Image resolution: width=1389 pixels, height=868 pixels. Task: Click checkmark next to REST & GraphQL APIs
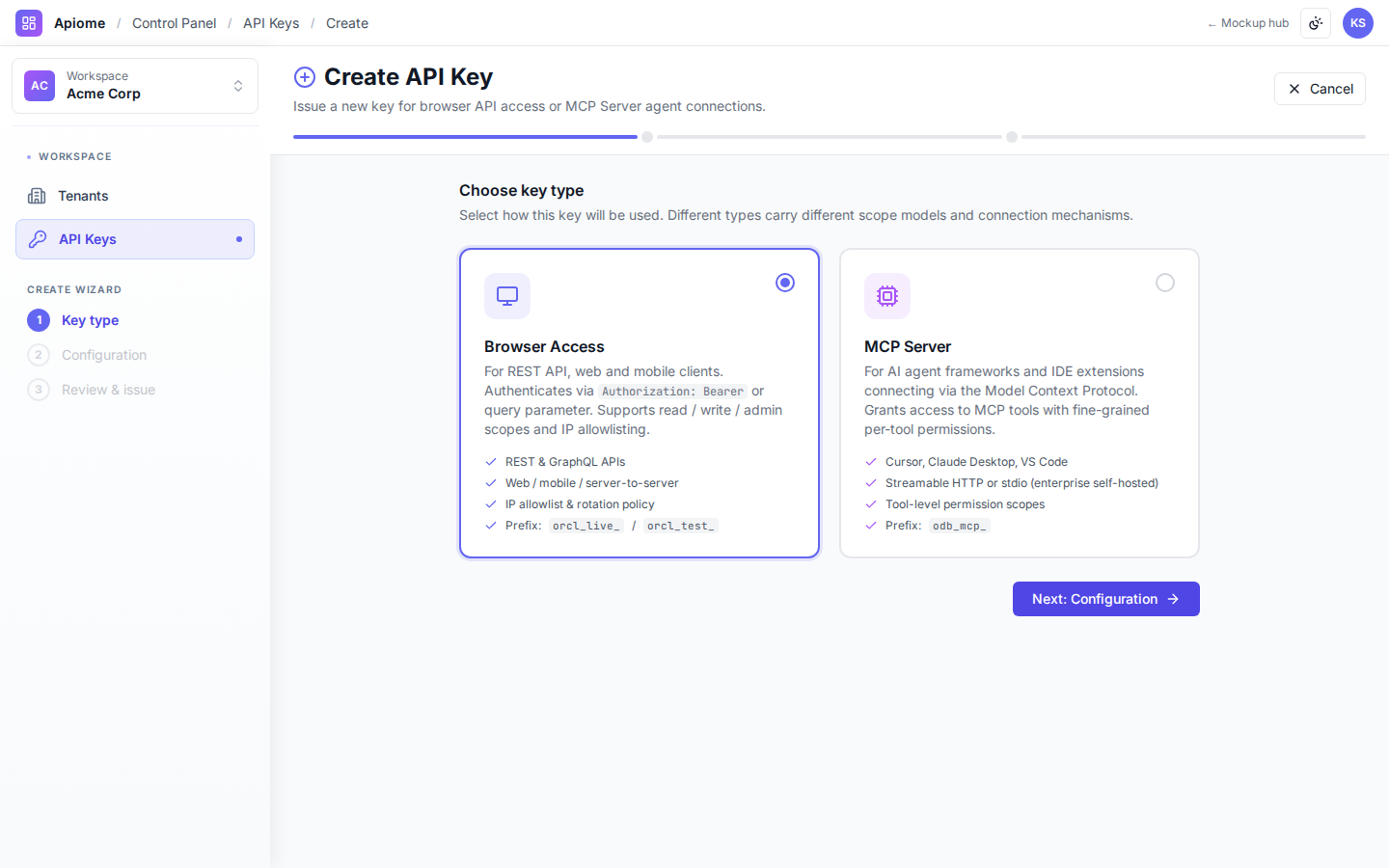(x=491, y=462)
